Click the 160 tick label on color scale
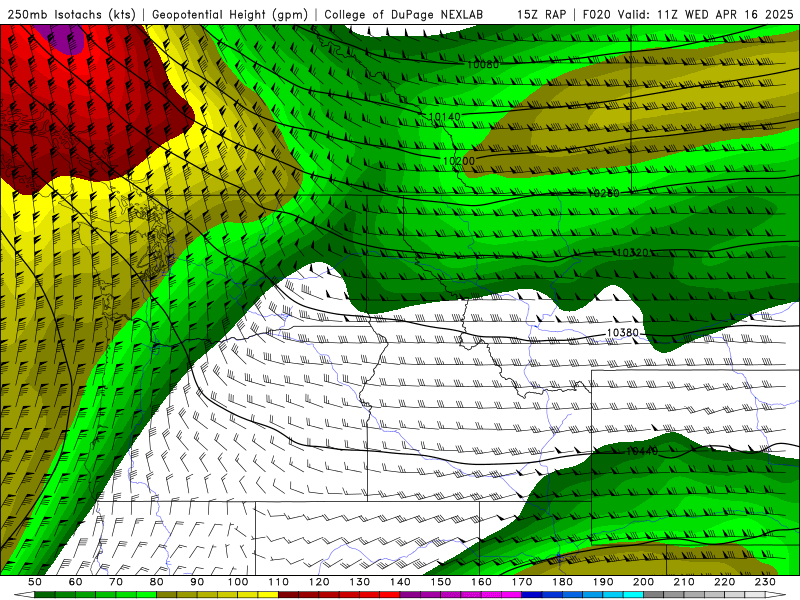 point(481,582)
